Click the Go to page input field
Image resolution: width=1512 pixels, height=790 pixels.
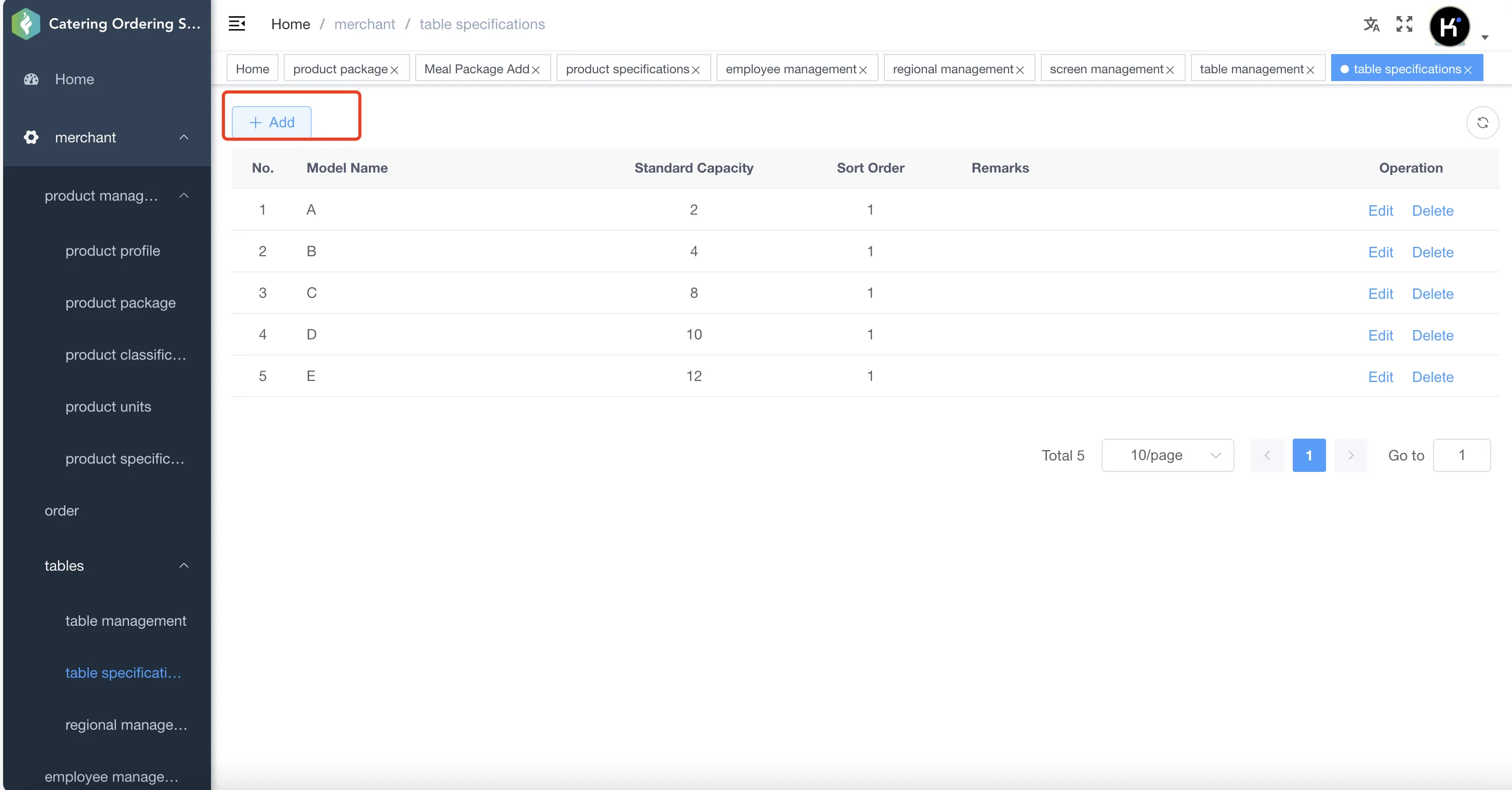1462,455
